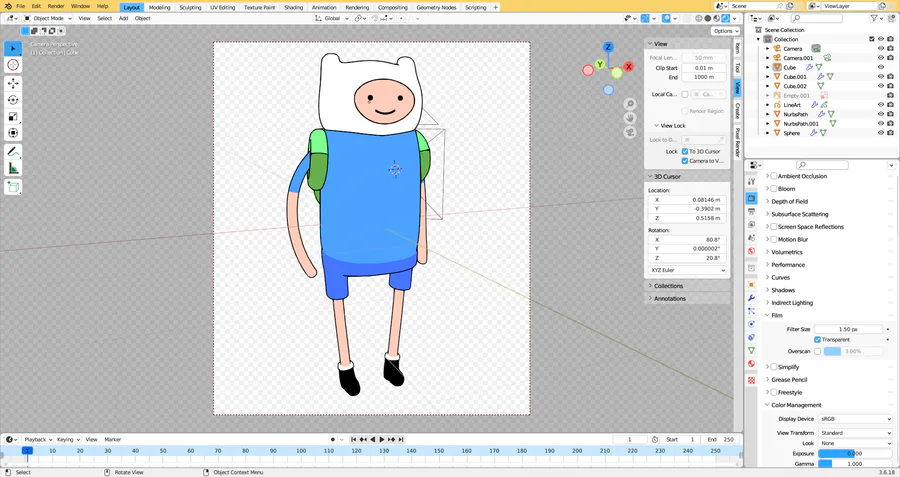Open the Object properties tab icon
The width and height of the screenshot is (900, 477).
coord(751,285)
